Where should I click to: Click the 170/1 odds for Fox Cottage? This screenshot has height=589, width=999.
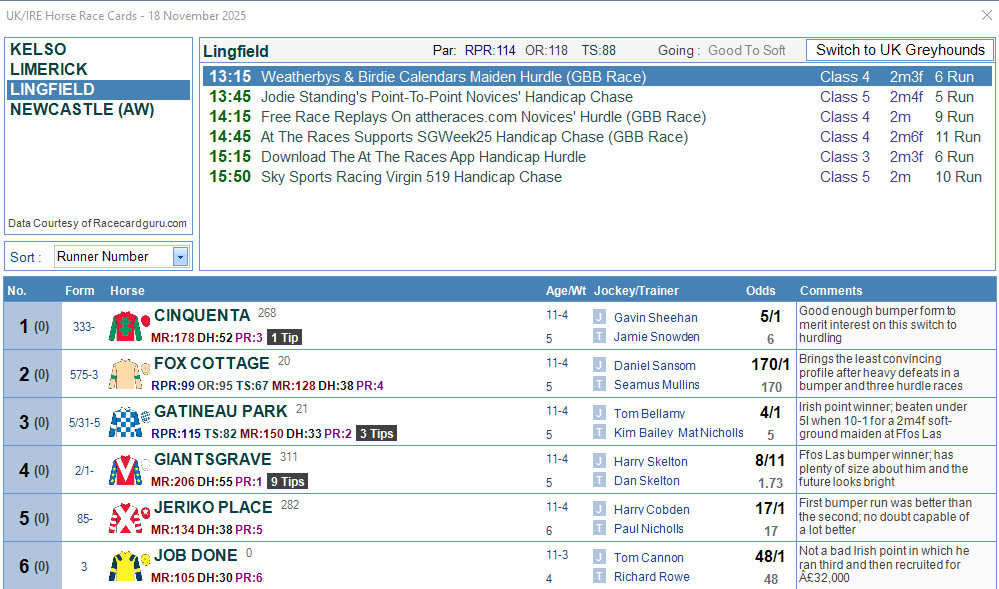click(x=770, y=365)
